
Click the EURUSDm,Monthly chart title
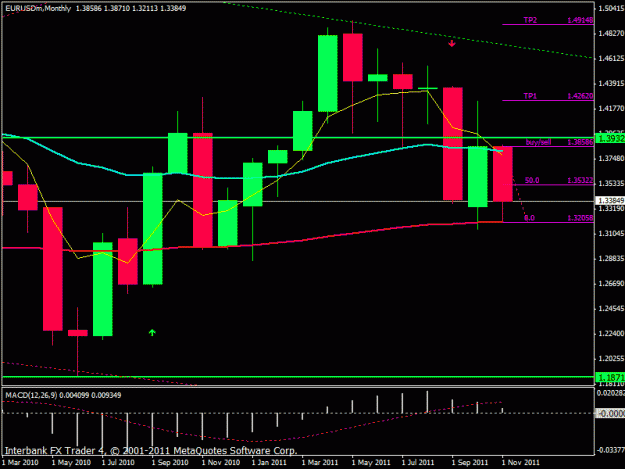tap(38, 8)
